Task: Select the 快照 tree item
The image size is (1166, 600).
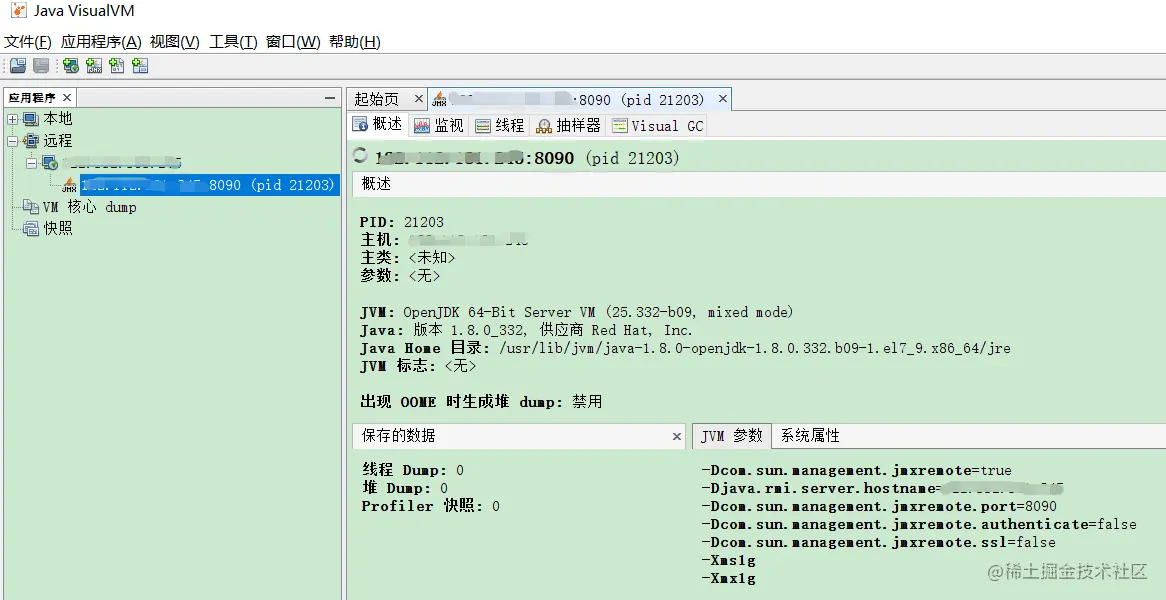Action: tap(57, 228)
